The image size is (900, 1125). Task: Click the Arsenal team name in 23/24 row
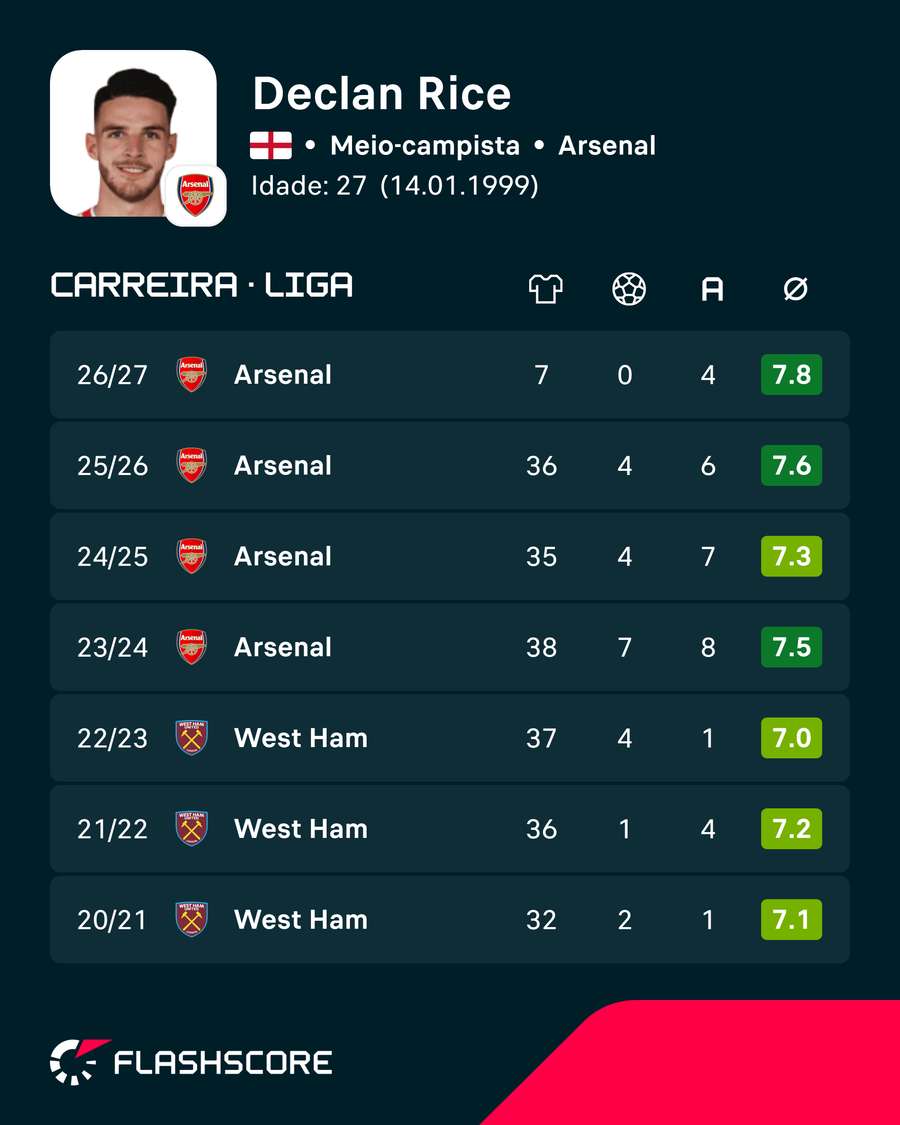pos(283,647)
